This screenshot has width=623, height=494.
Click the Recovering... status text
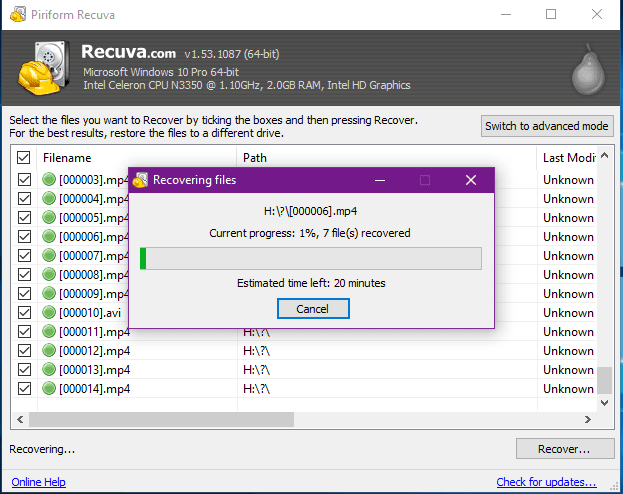coord(42,449)
